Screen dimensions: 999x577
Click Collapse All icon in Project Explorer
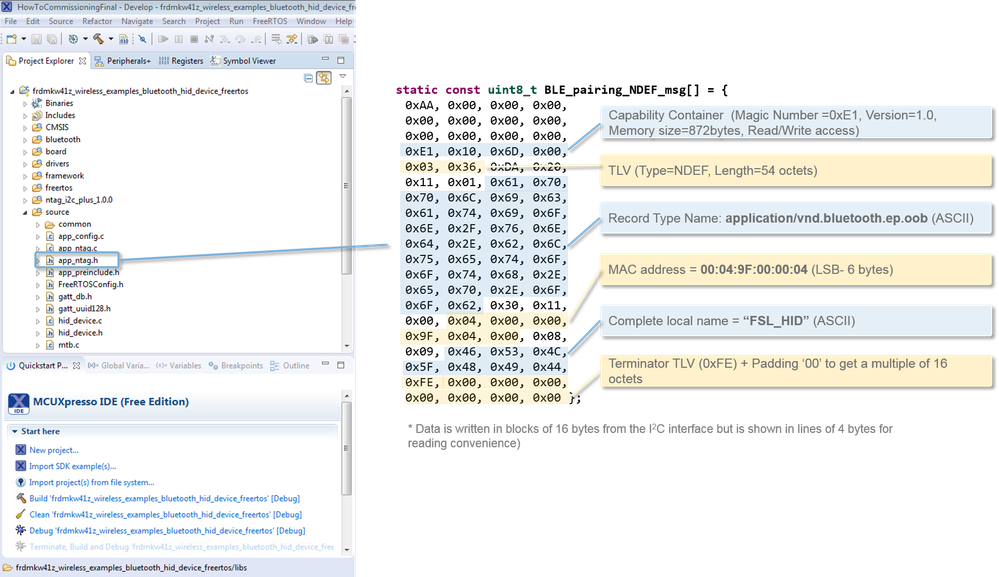point(308,78)
